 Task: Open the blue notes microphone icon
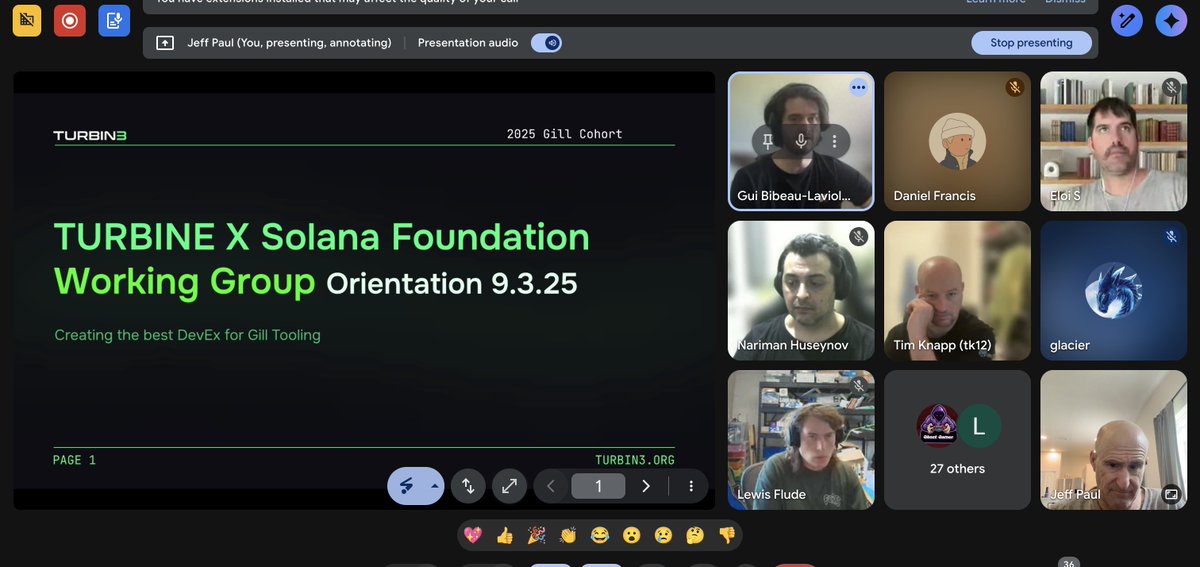[114, 20]
